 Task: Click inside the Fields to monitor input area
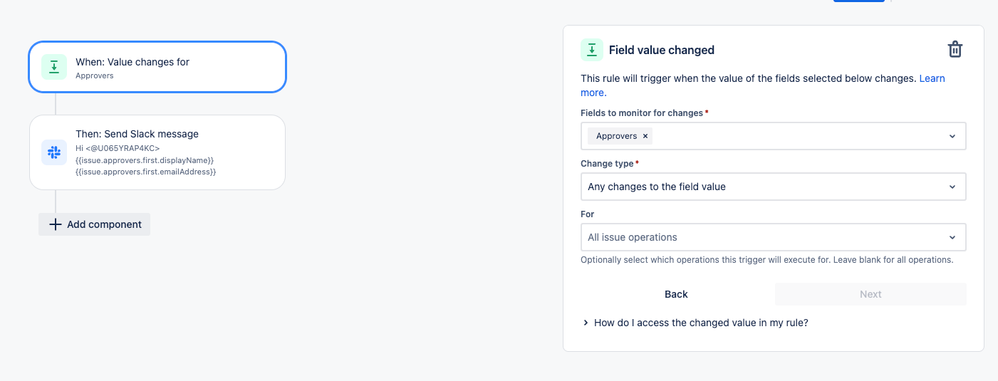[796, 136]
